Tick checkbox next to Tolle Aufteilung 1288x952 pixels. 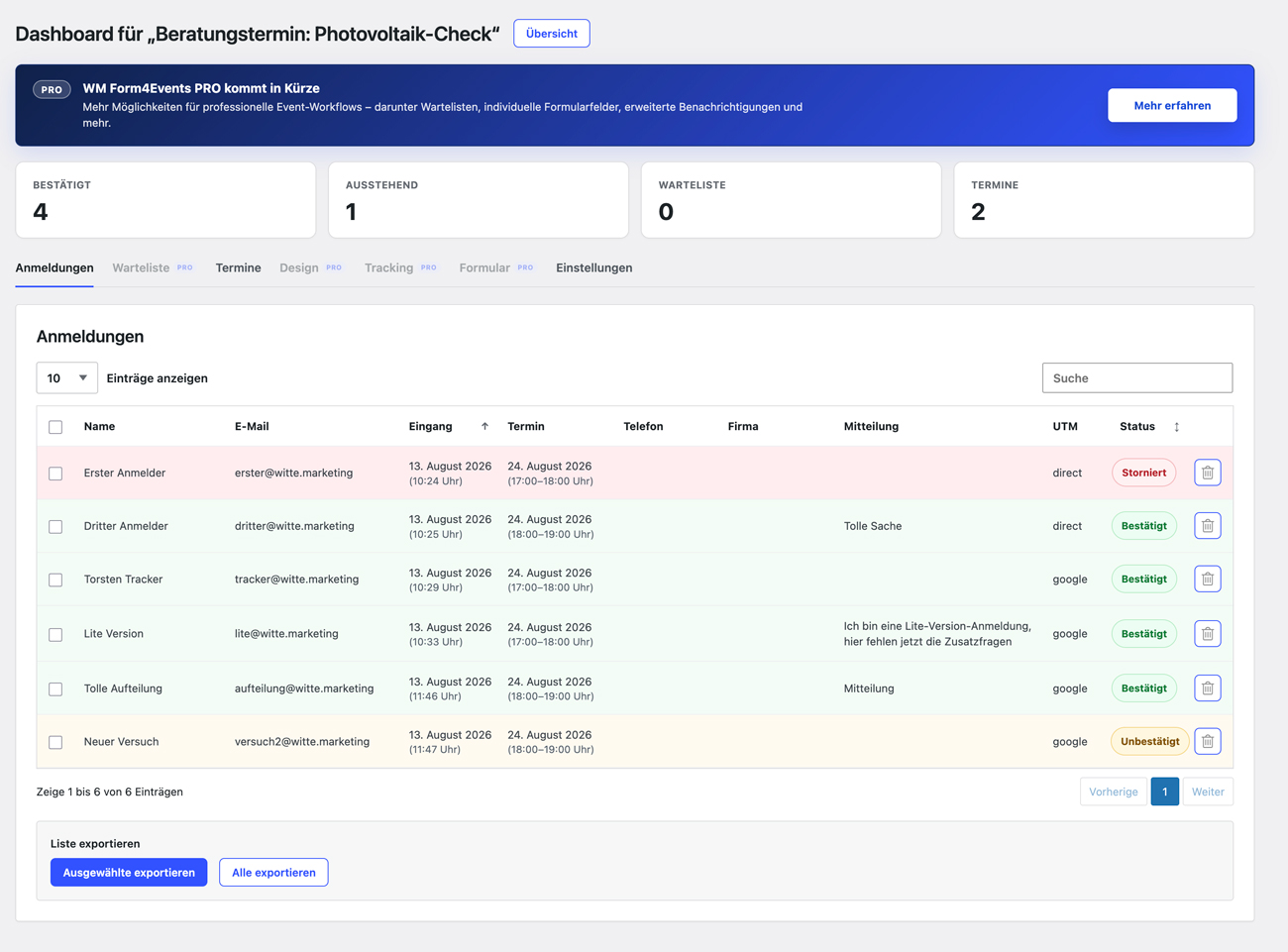(x=55, y=689)
